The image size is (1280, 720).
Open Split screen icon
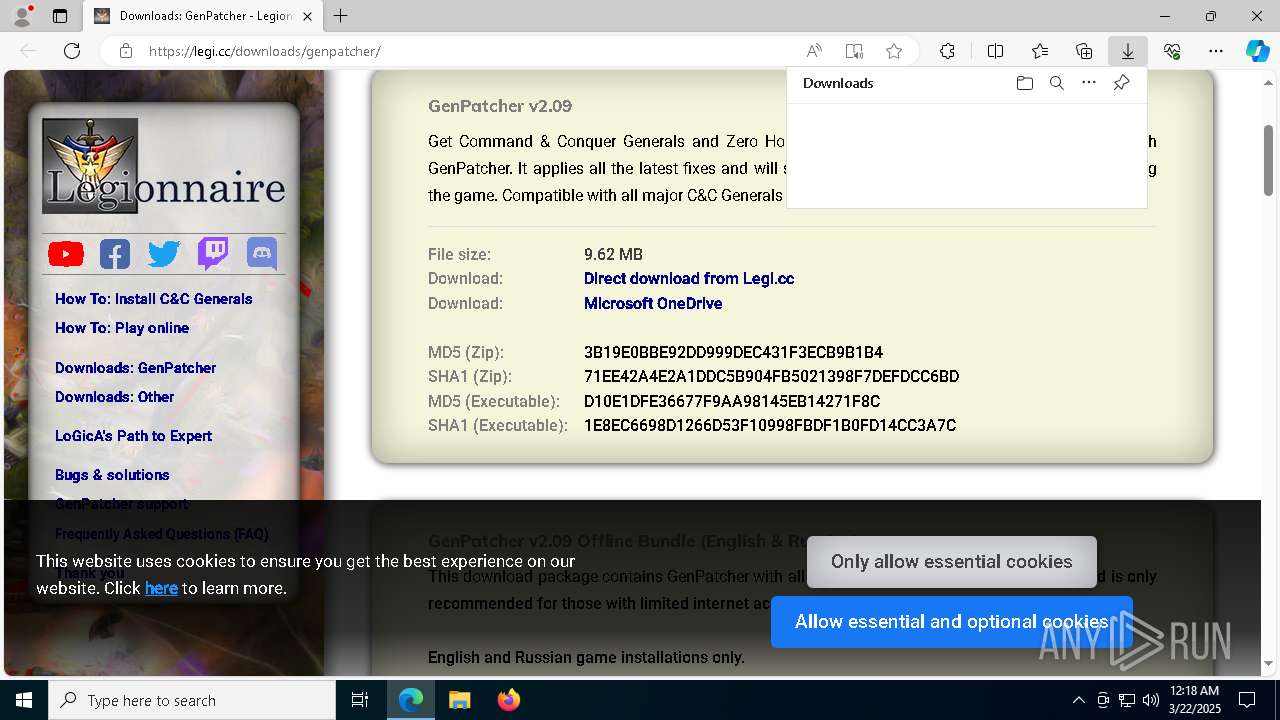(995, 51)
